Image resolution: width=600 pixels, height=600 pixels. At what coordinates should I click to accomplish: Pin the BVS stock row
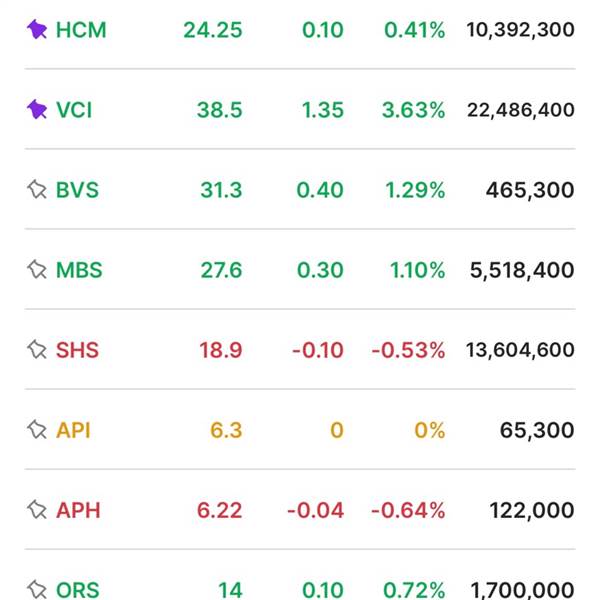(37, 190)
